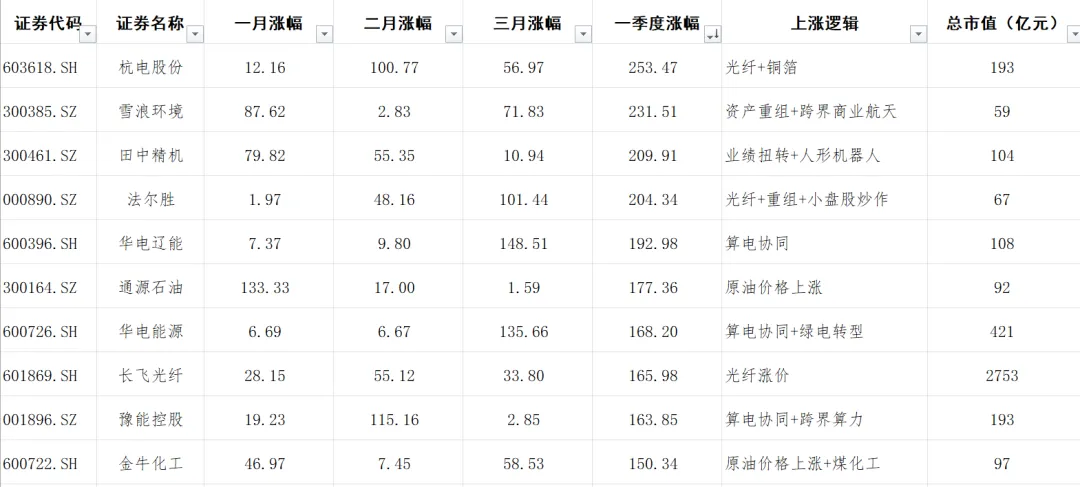Click the 三月涨幅 filter arrow
Viewport: 1080px width, 487px height.
(581, 34)
